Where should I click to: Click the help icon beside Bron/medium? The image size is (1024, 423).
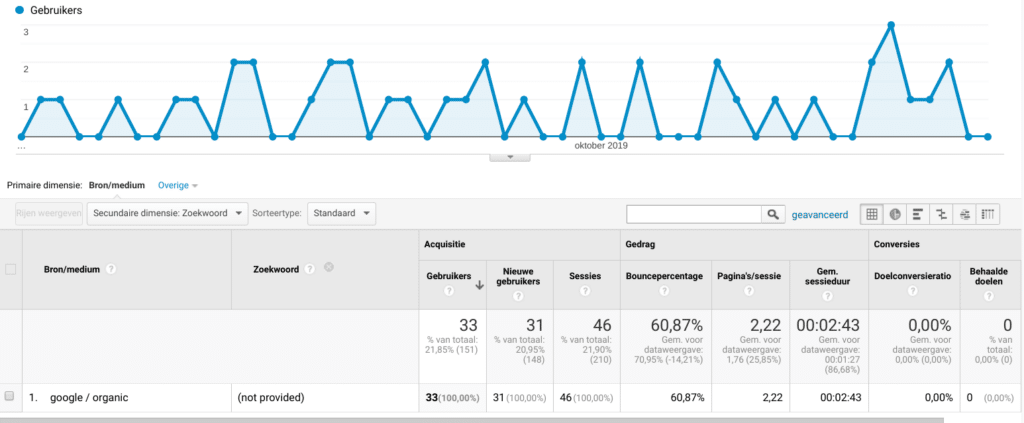pos(111,269)
